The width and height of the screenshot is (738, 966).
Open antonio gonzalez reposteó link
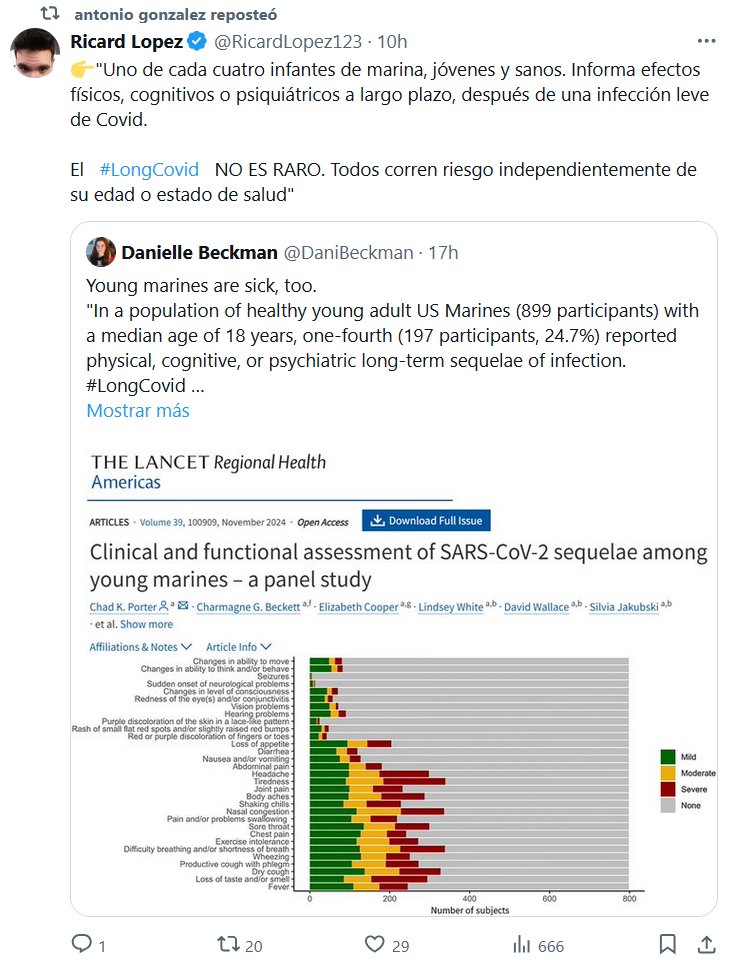pyautogui.click(x=175, y=15)
